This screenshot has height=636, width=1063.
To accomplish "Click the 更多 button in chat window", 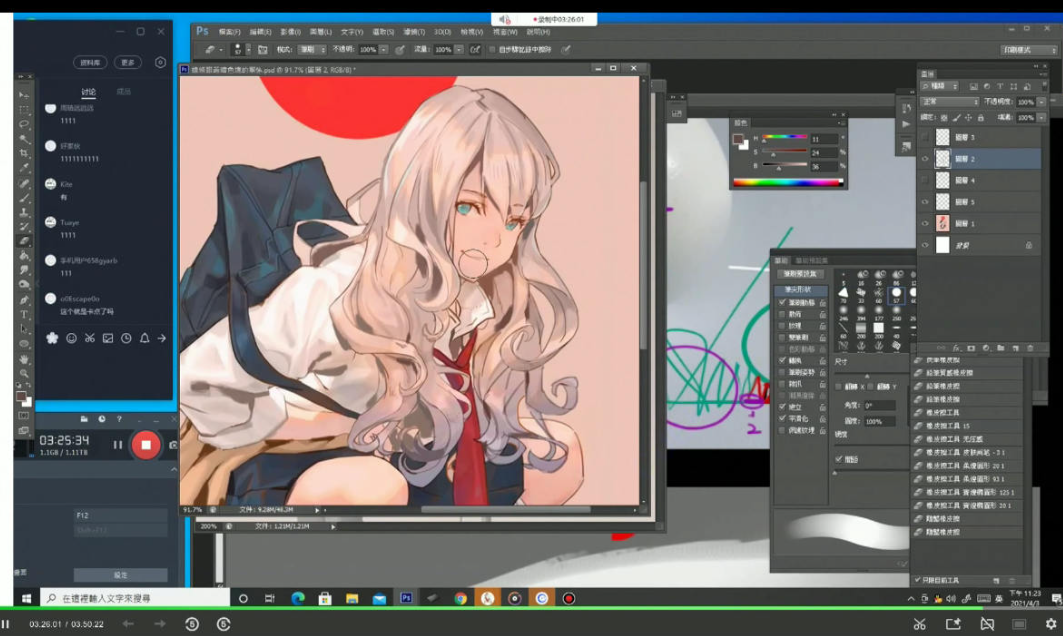I will tap(127, 62).
